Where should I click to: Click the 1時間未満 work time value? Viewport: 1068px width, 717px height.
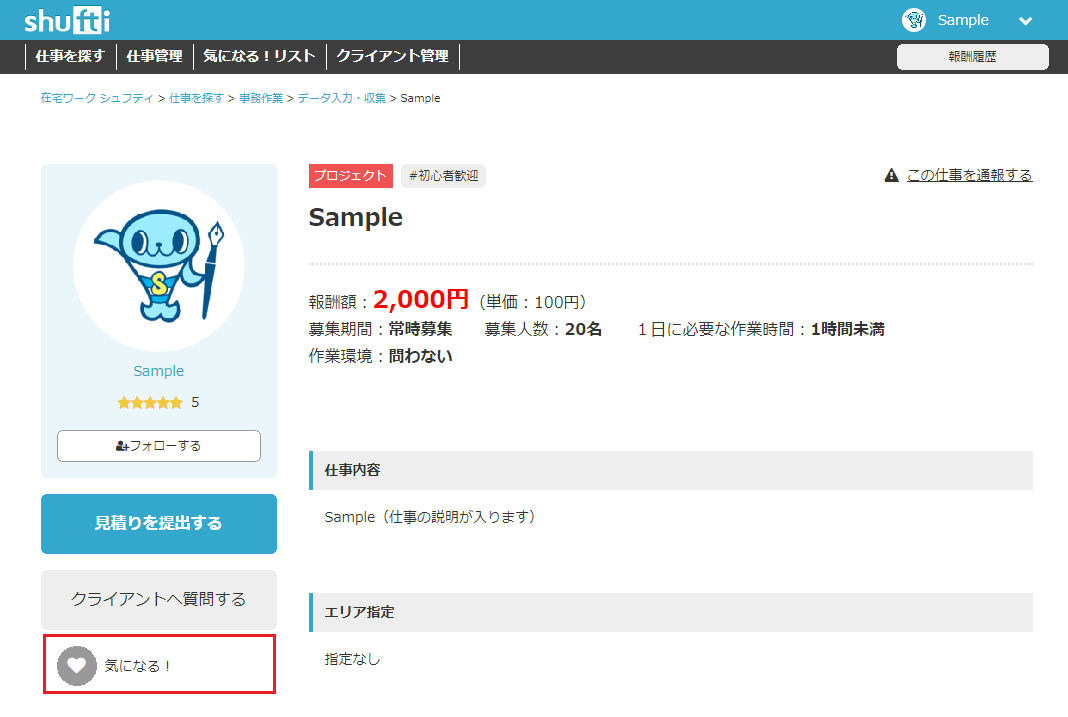[x=848, y=329]
